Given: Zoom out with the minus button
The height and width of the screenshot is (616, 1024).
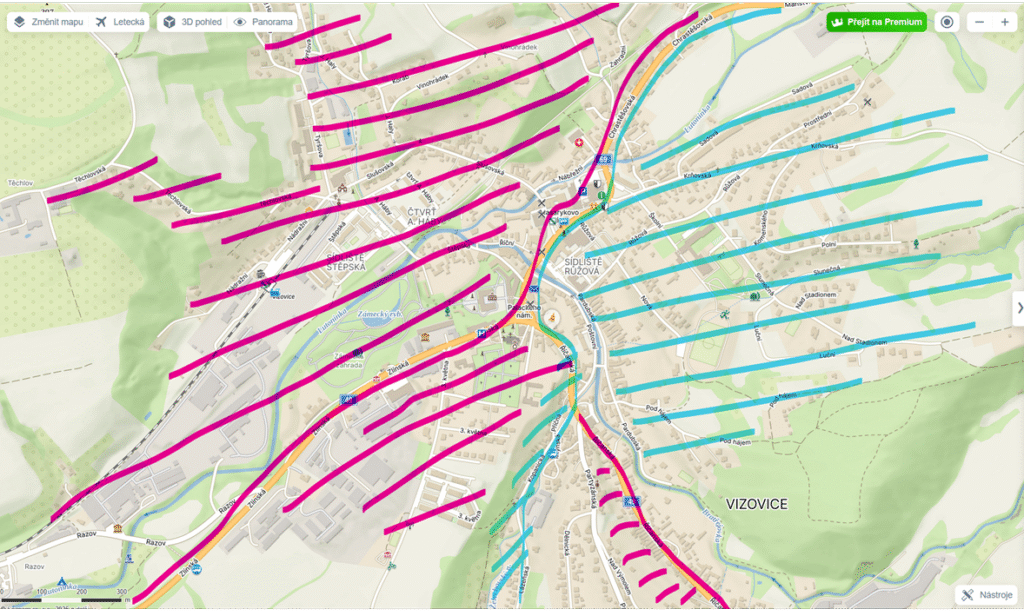Looking at the screenshot, I should [x=979, y=22].
